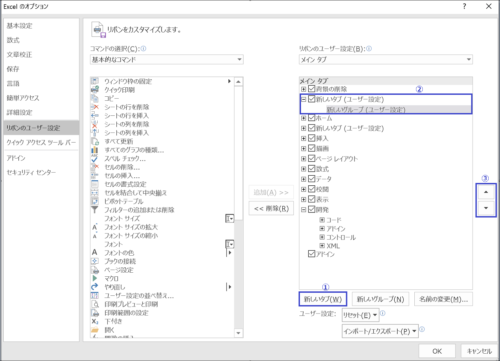This screenshot has width=500, height=361.
Task: Click the 印刷プレビューと印刷 icon
Action: [x=95, y=304]
